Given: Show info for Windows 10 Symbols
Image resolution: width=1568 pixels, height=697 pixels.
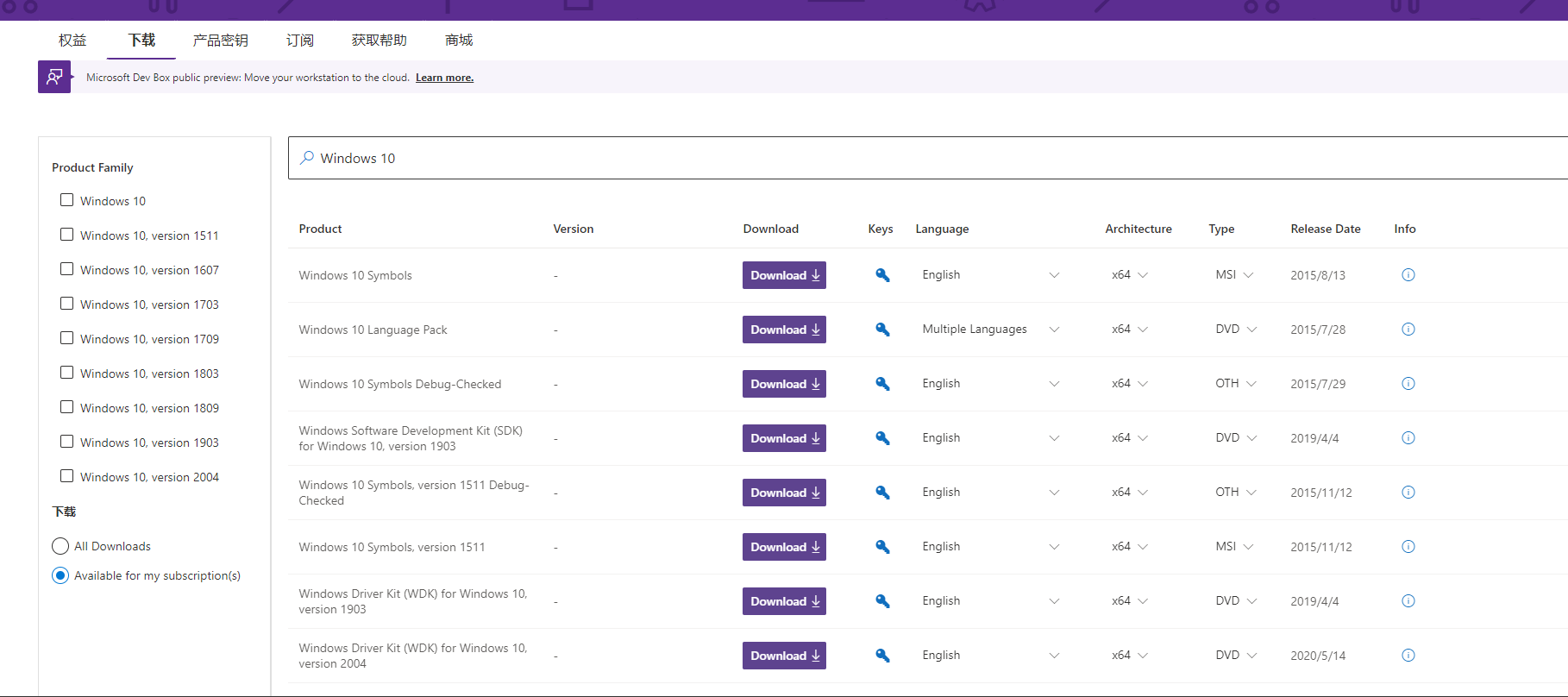Looking at the screenshot, I should [1408, 275].
